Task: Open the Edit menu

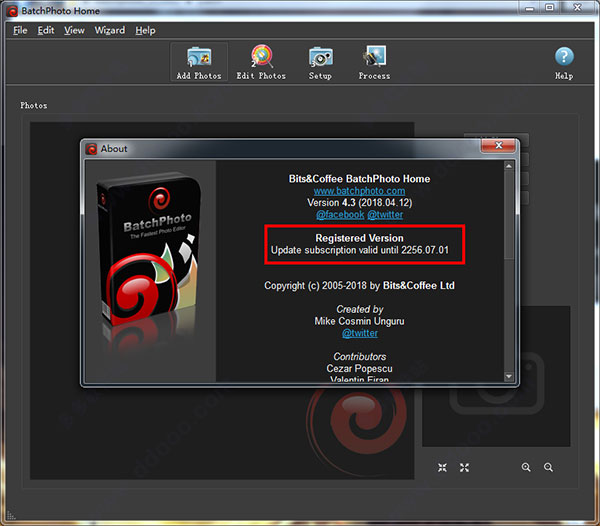Action: [46, 30]
